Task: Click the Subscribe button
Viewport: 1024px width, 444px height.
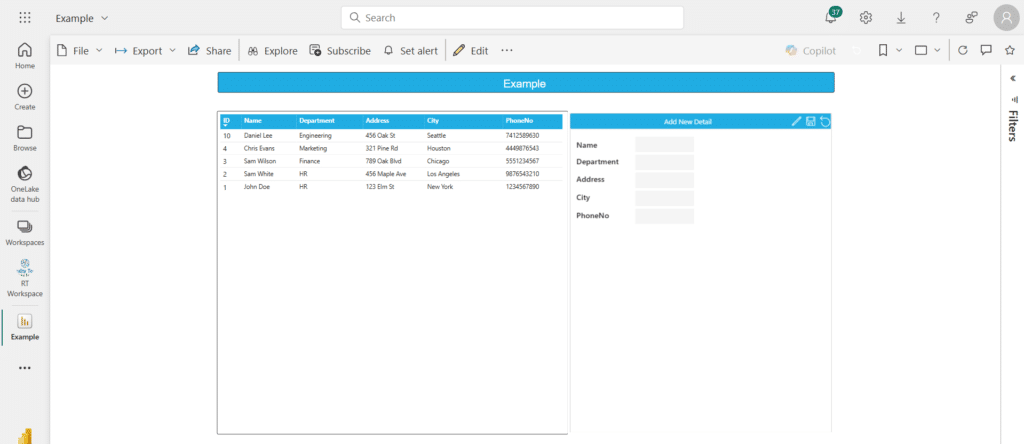Action: pos(340,50)
